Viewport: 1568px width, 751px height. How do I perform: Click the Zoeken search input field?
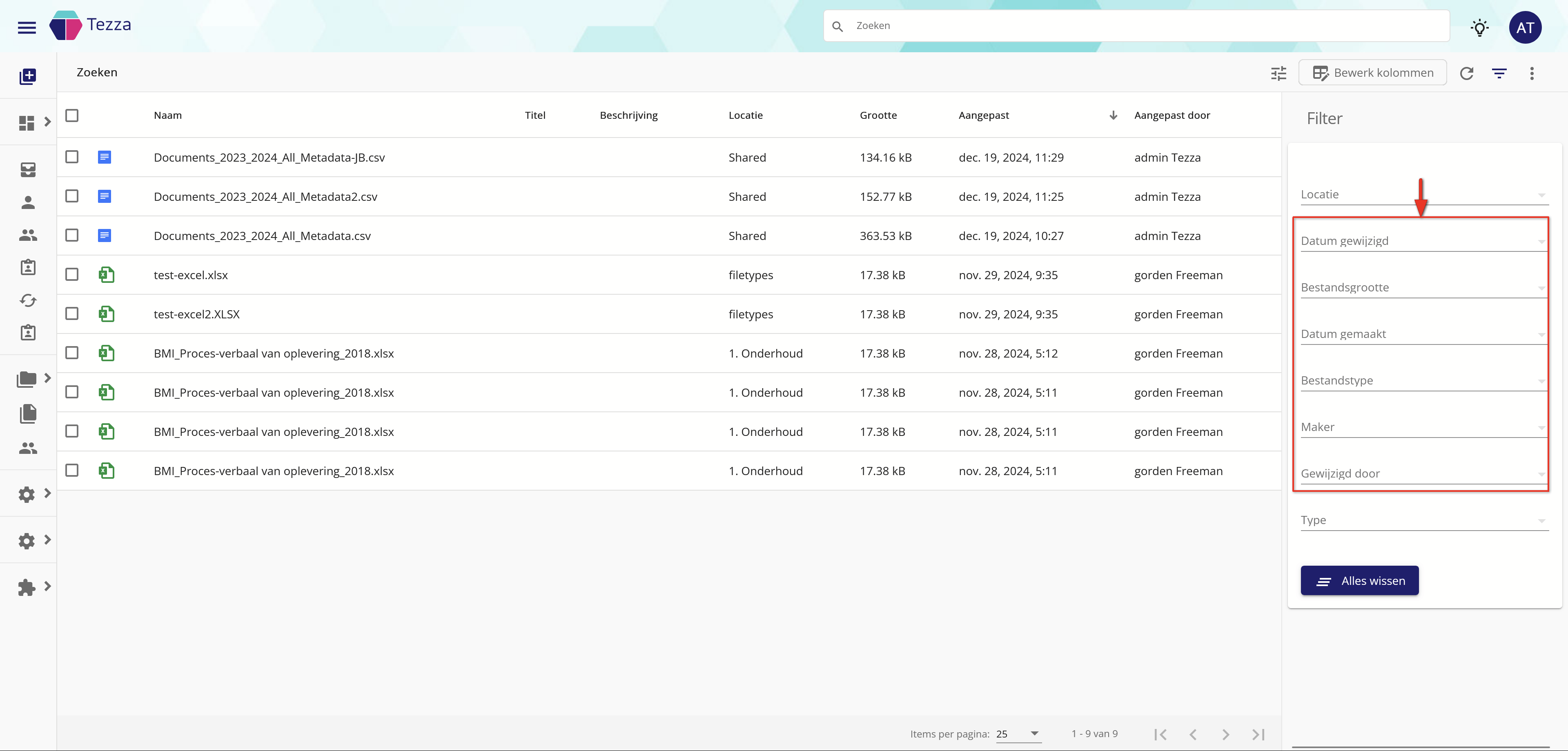pyautogui.click(x=1136, y=26)
